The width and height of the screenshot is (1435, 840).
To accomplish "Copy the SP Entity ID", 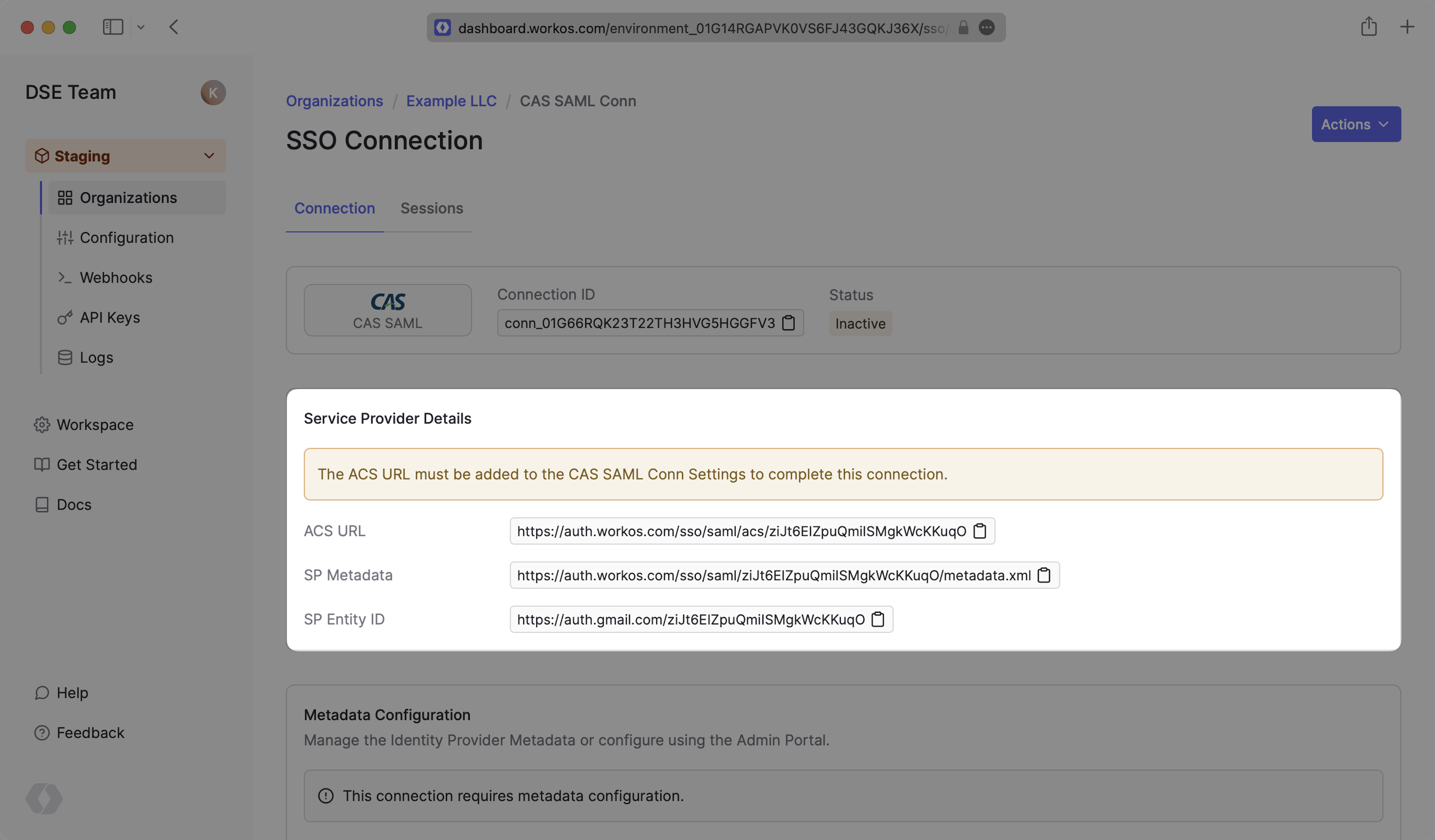I will pos(877,619).
